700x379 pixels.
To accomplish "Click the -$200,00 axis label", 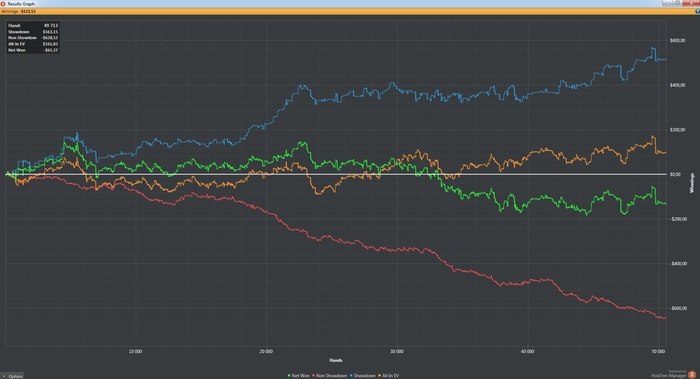I will point(678,219).
